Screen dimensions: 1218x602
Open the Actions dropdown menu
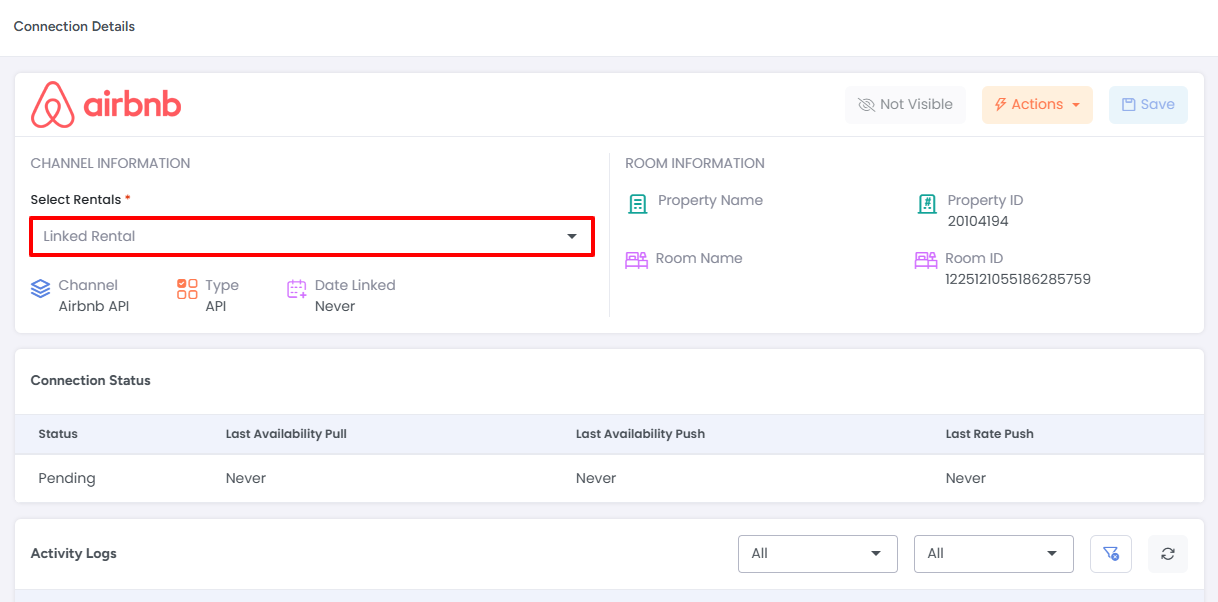point(1037,104)
